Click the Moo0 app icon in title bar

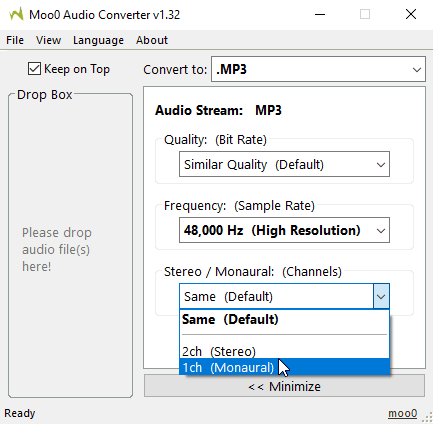click(x=16, y=14)
